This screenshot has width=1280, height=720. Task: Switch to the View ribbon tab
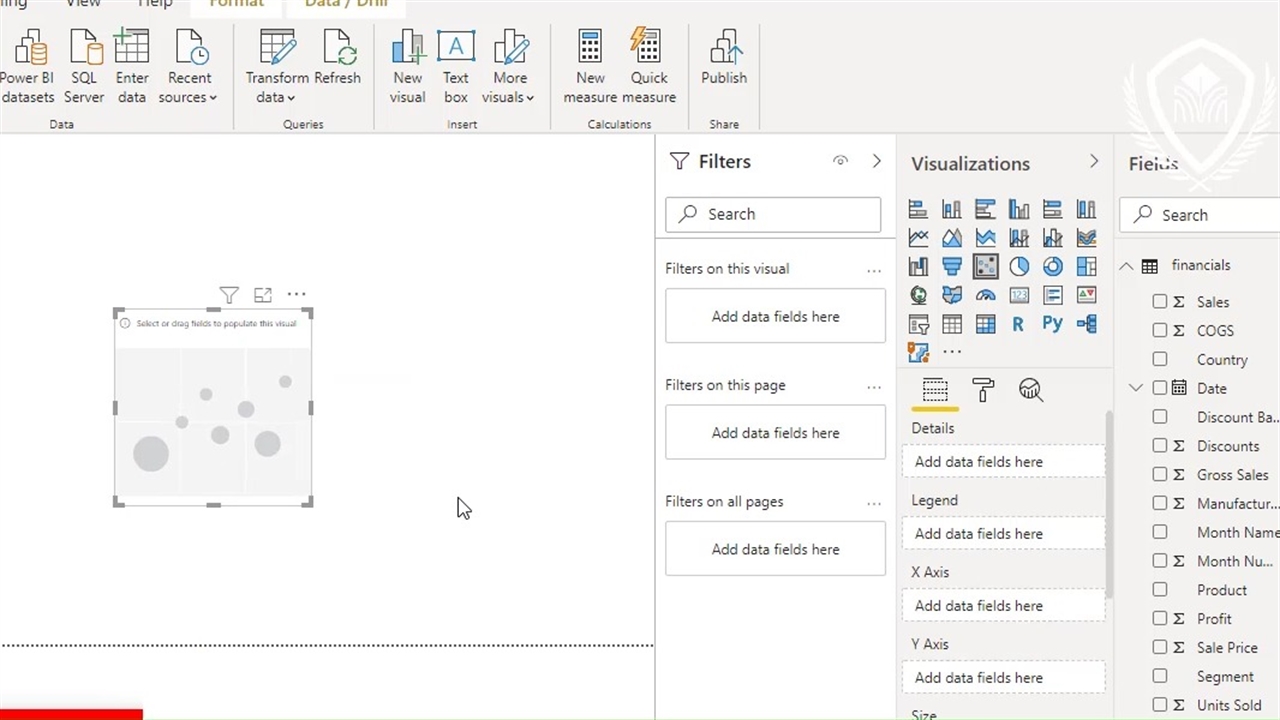pyautogui.click(x=83, y=4)
